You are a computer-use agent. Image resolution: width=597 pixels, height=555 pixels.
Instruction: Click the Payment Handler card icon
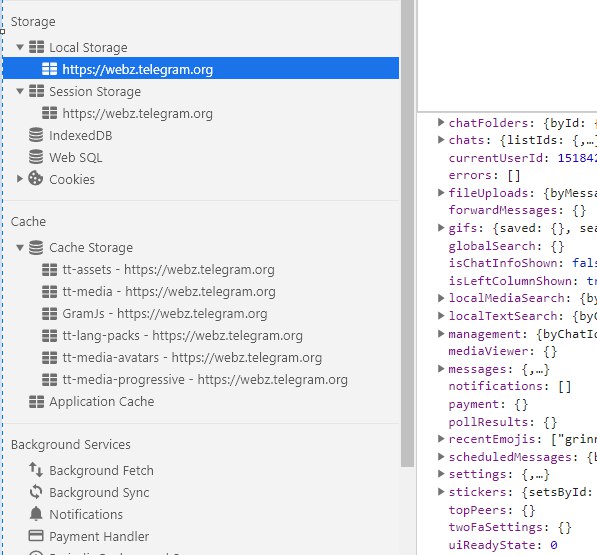pyautogui.click(x=36, y=536)
